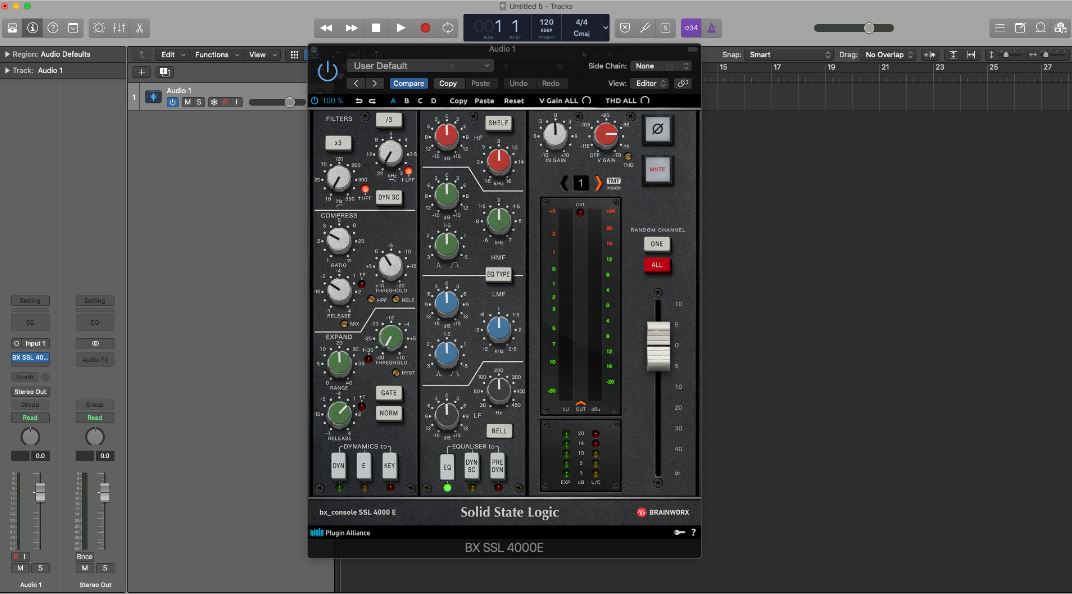Click the master volume slider in toolbar
The height and width of the screenshot is (594, 1072).
pos(854,28)
